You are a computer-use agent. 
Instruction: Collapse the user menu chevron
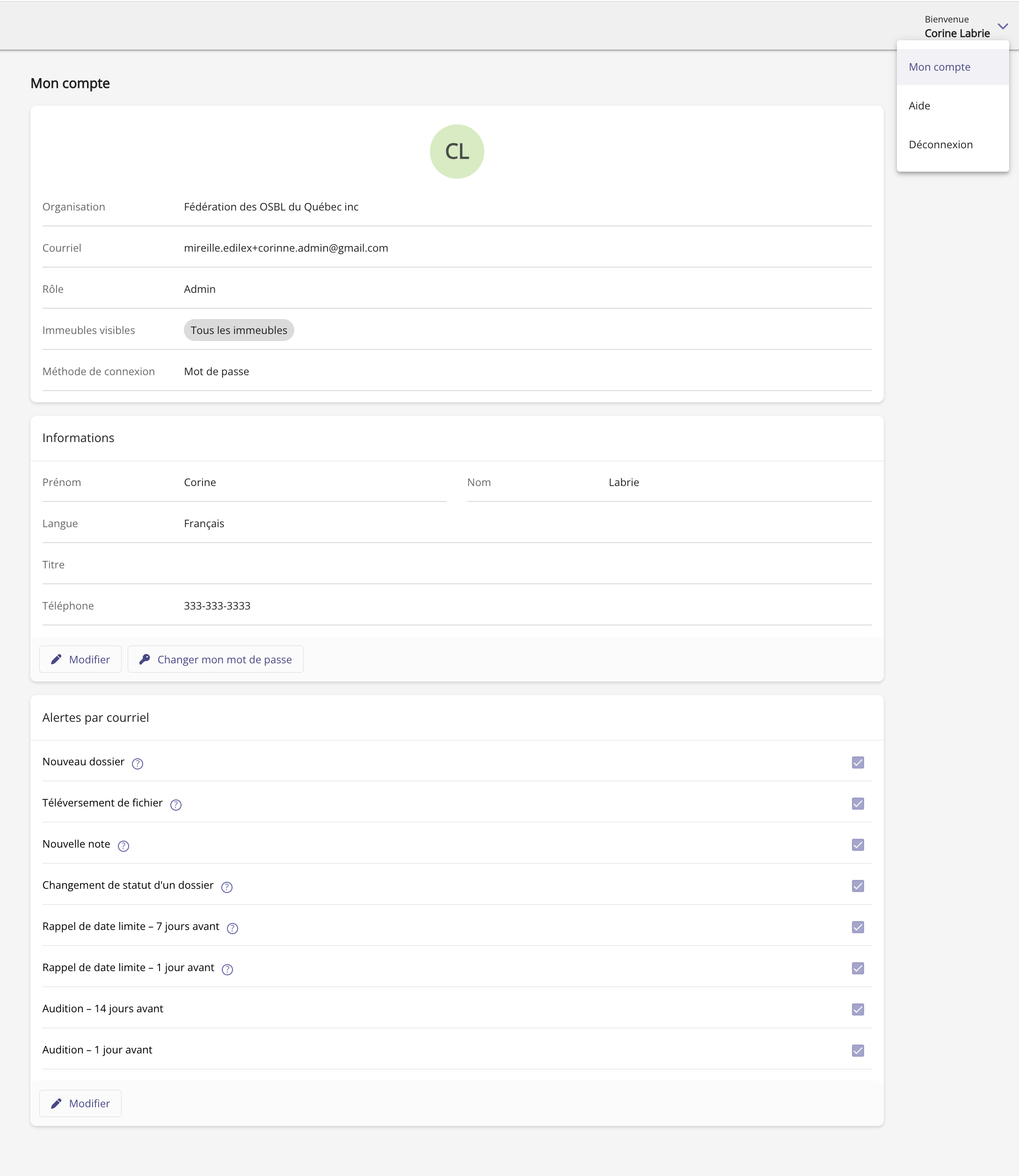[x=1003, y=26]
